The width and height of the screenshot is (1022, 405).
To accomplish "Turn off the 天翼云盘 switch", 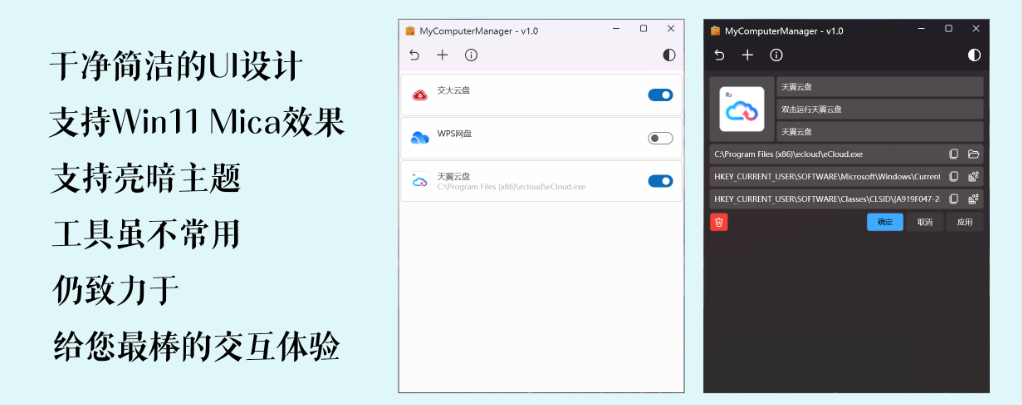I will click(x=660, y=181).
